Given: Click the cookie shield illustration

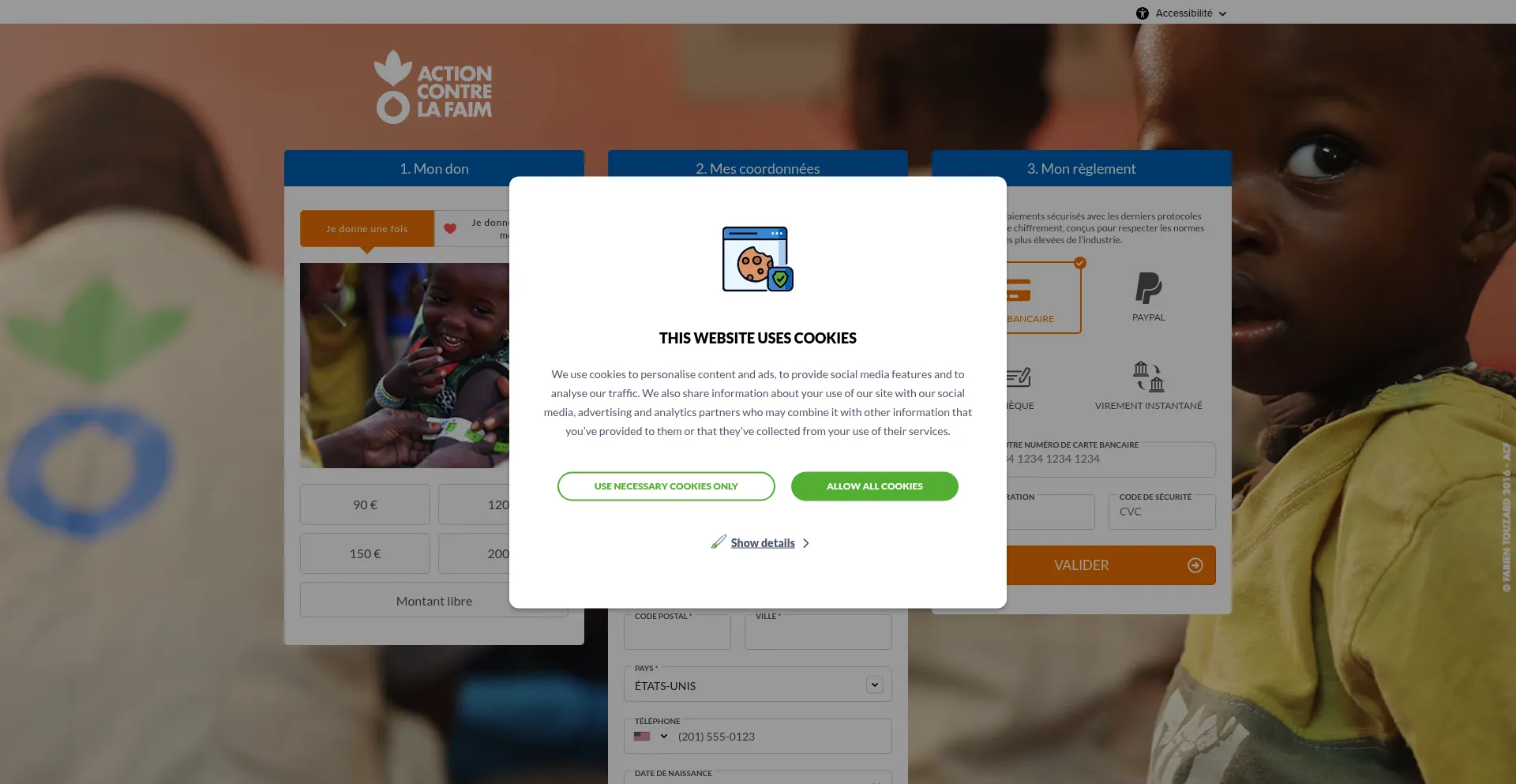Looking at the screenshot, I should pyautogui.click(x=757, y=259).
